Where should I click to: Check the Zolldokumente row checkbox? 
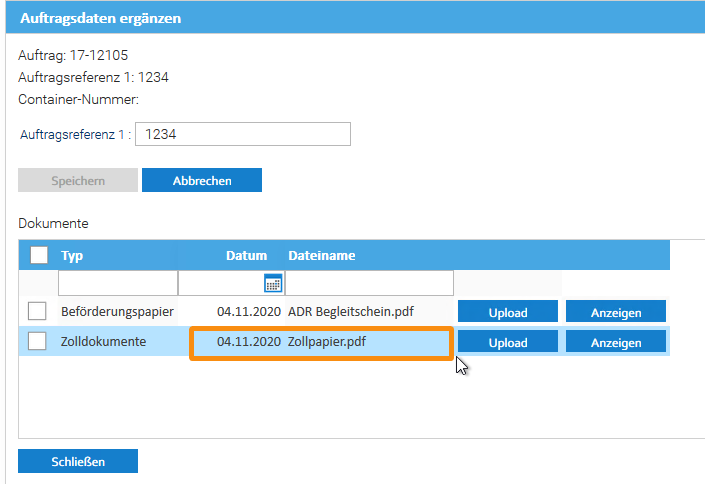38,342
